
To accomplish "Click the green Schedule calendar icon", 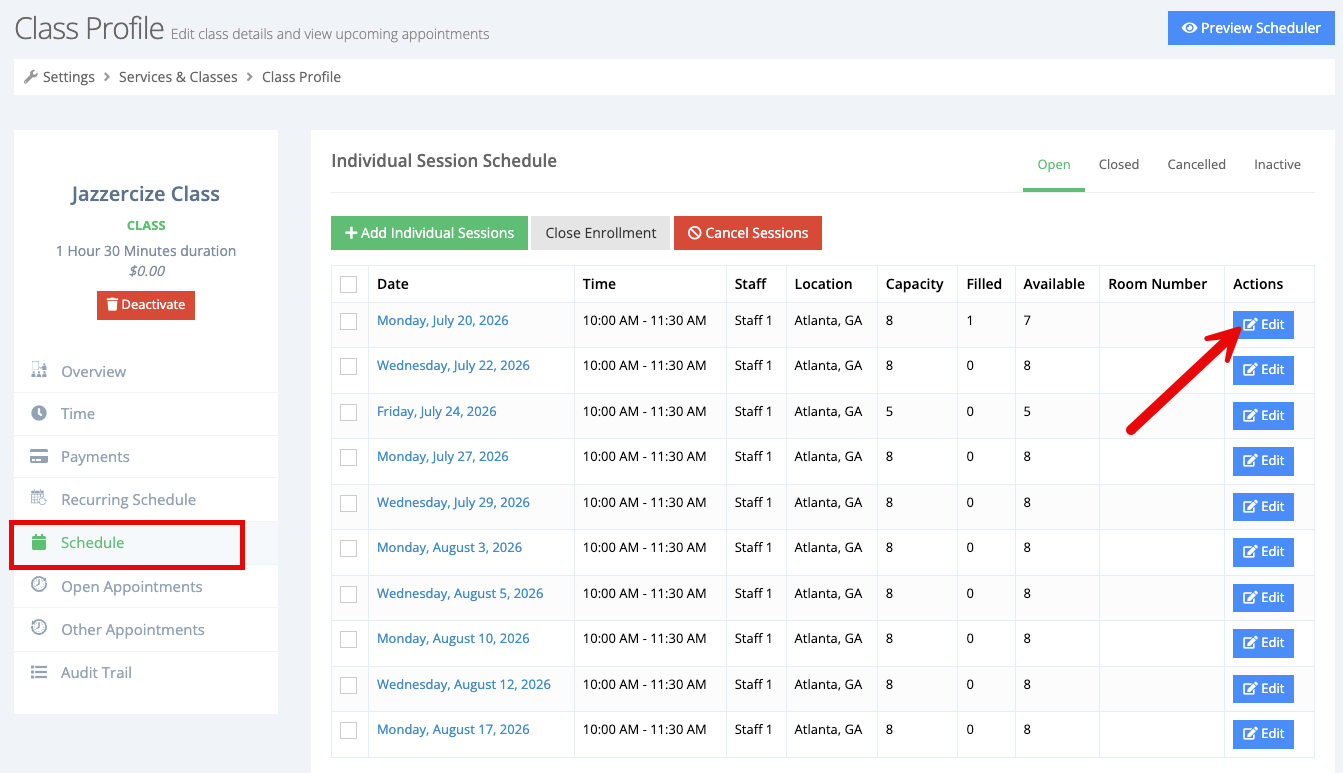I will pyautogui.click(x=39, y=542).
